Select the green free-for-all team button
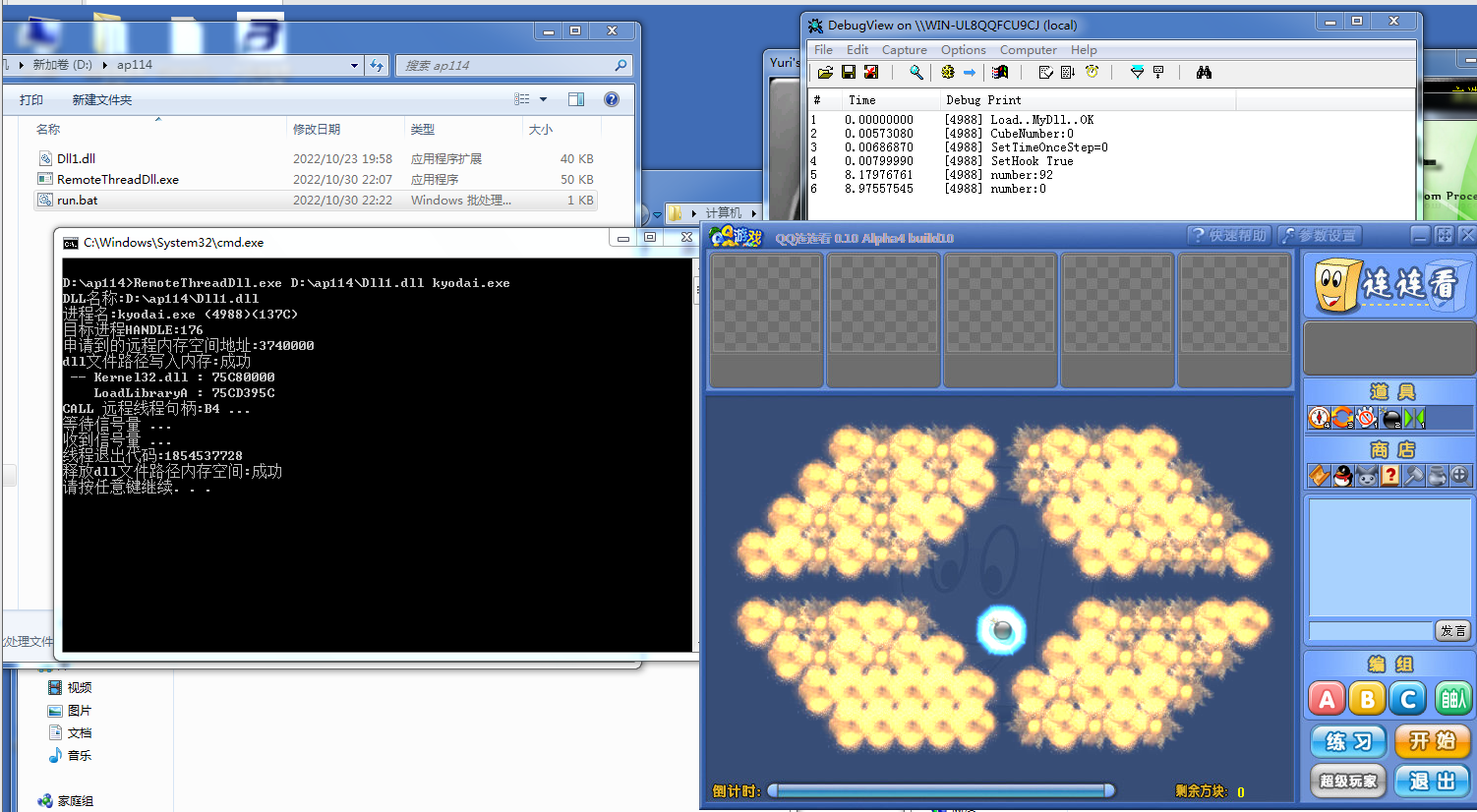1477x812 pixels. (1452, 699)
